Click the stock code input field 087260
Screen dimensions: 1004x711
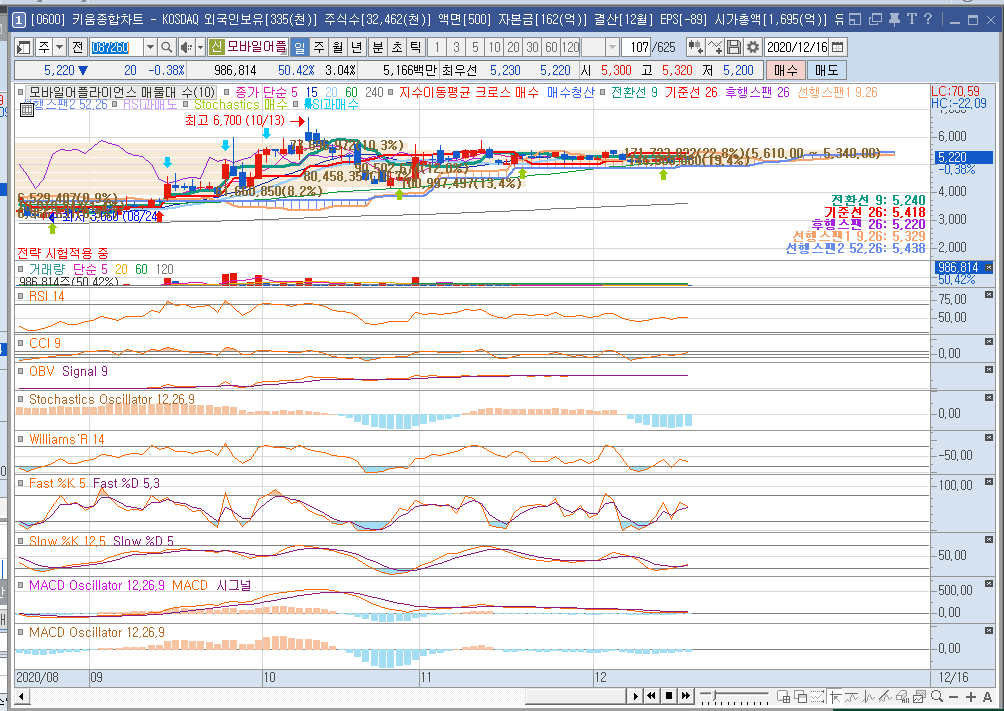pyautogui.click(x=116, y=47)
